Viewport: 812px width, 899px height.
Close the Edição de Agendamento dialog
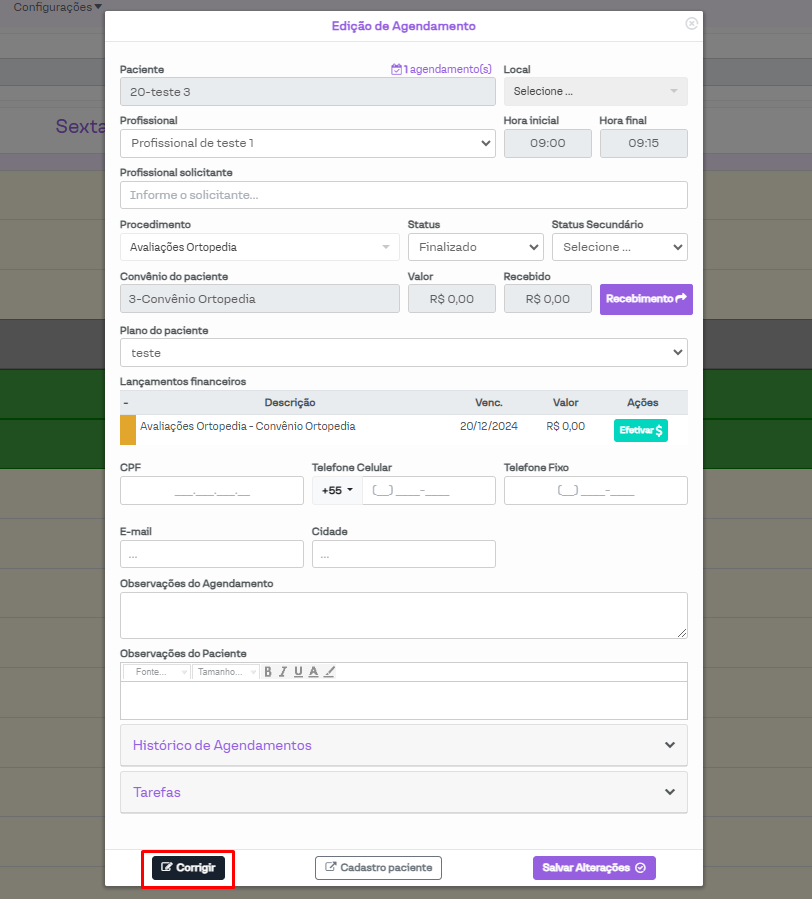tap(691, 24)
